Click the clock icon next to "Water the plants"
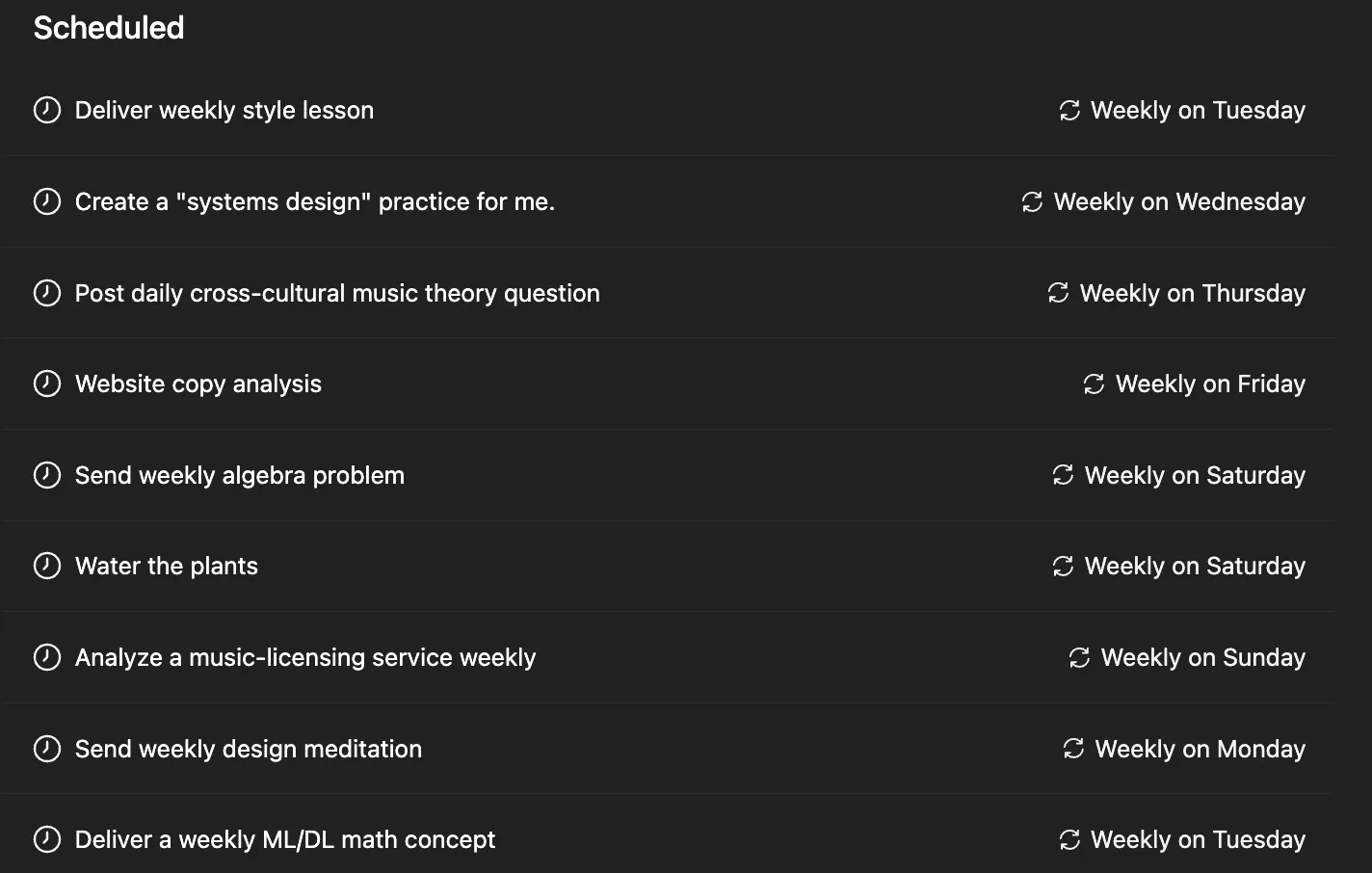Viewport: 1372px width, 873px height. click(47, 566)
